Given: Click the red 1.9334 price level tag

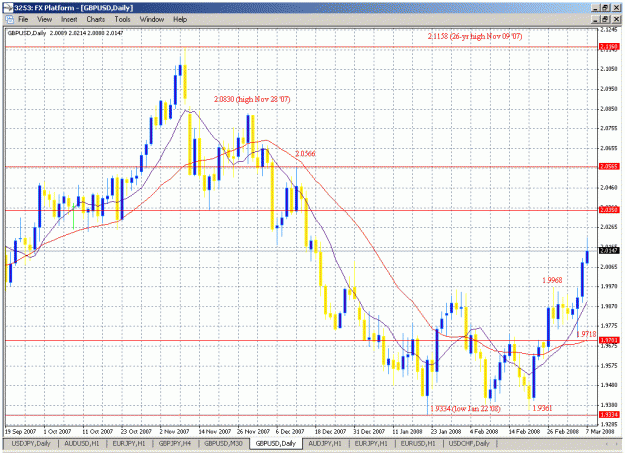Looking at the screenshot, I should point(609,415).
